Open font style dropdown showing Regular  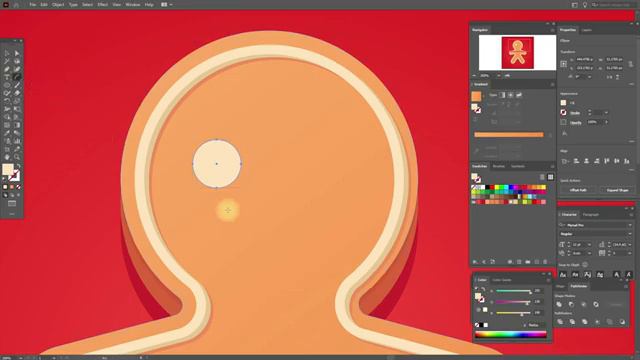point(630,234)
